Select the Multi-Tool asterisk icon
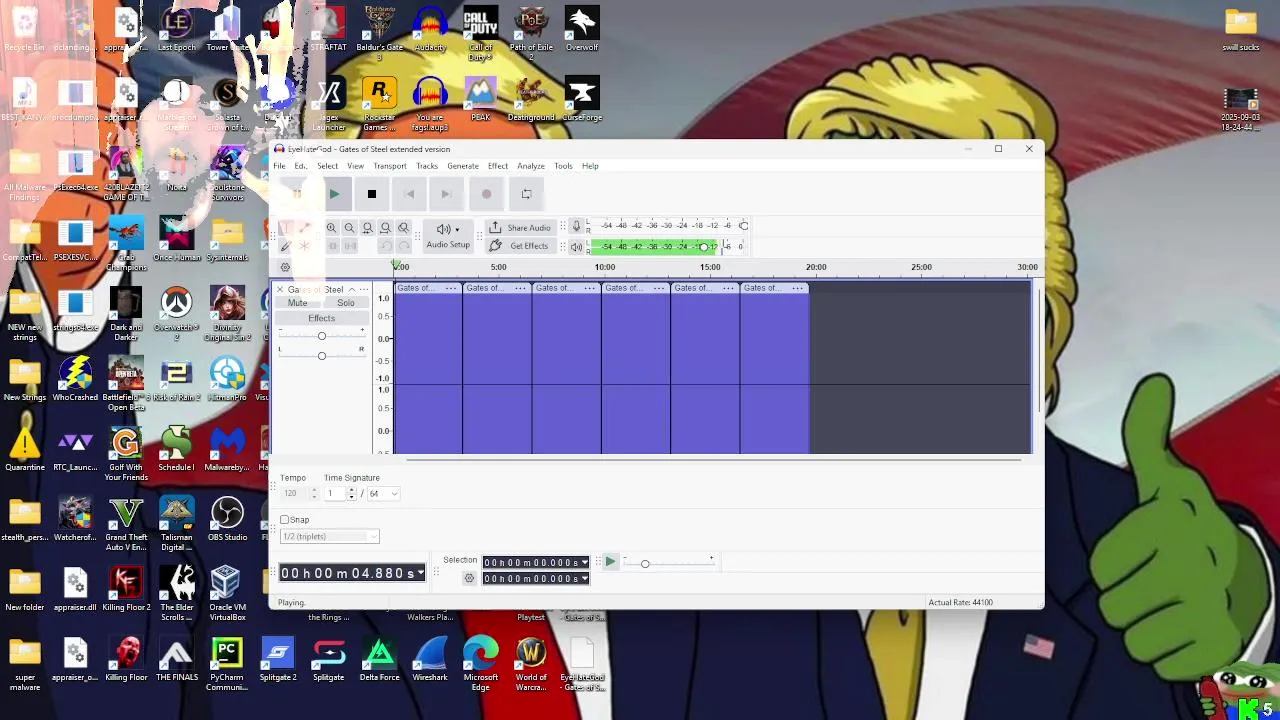Image resolution: width=1280 pixels, height=720 pixels. (x=304, y=246)
